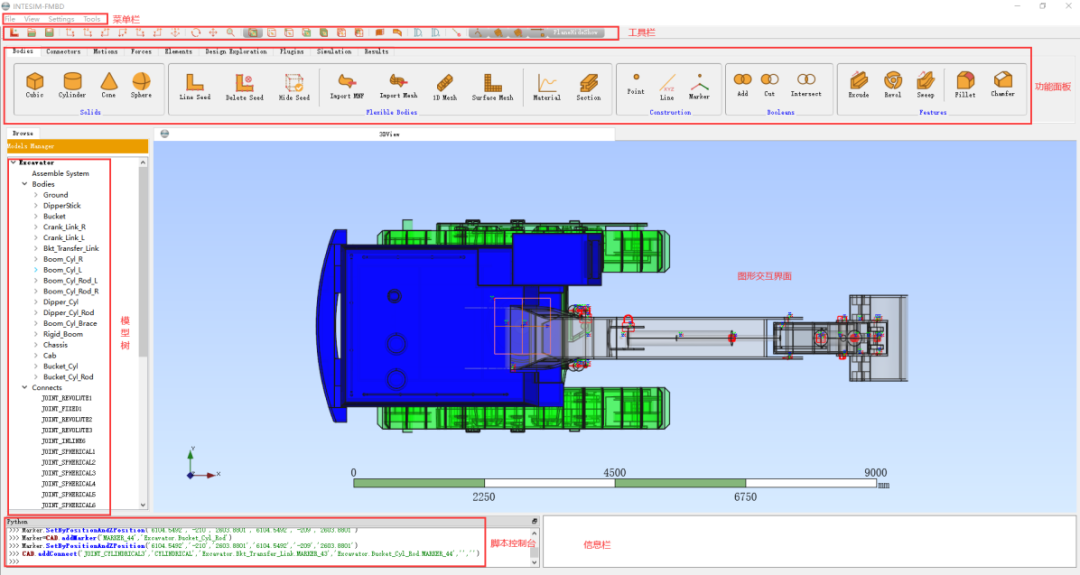Click the Python panel float button

(534, 521)
